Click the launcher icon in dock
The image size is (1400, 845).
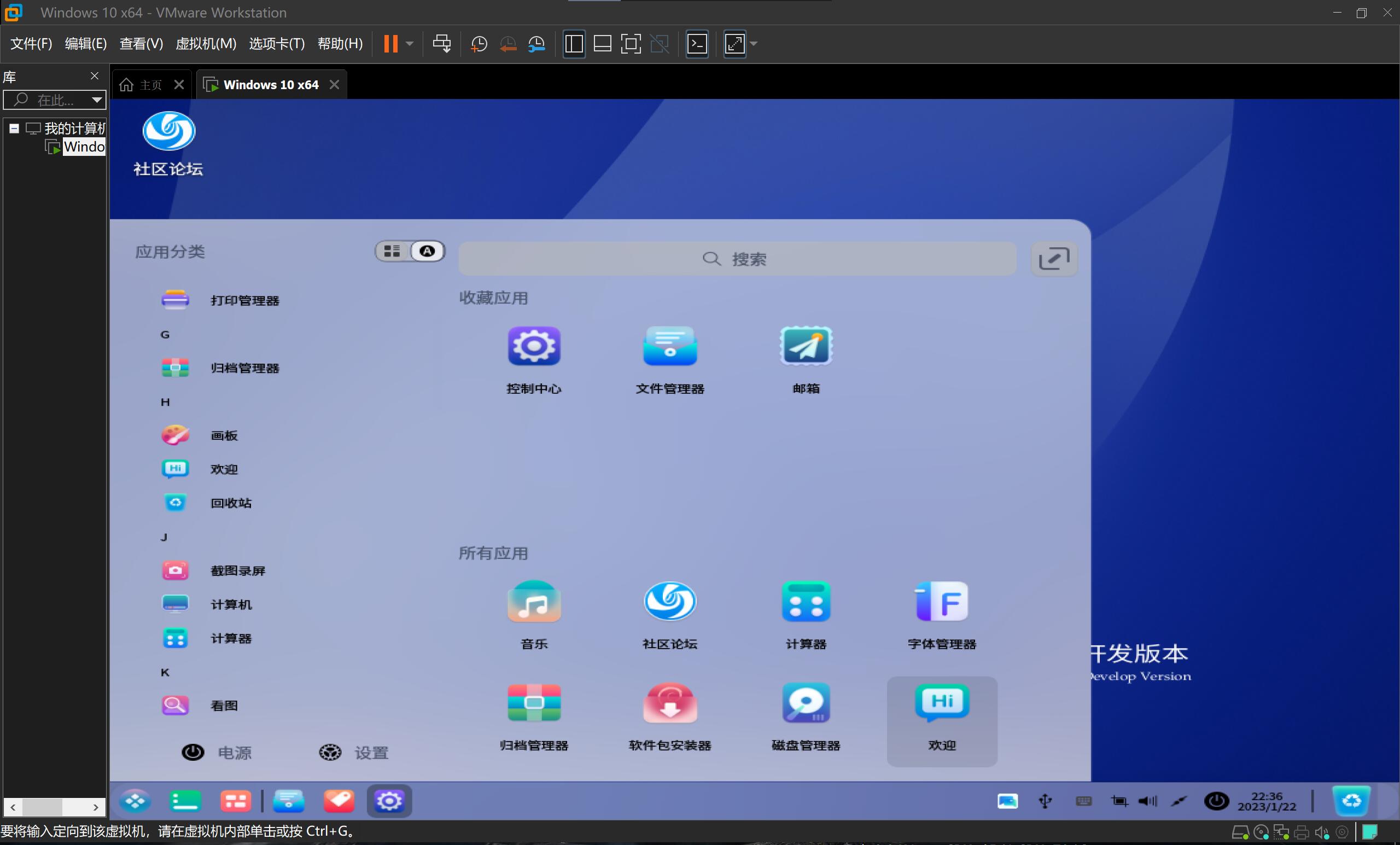click(135, 801)
